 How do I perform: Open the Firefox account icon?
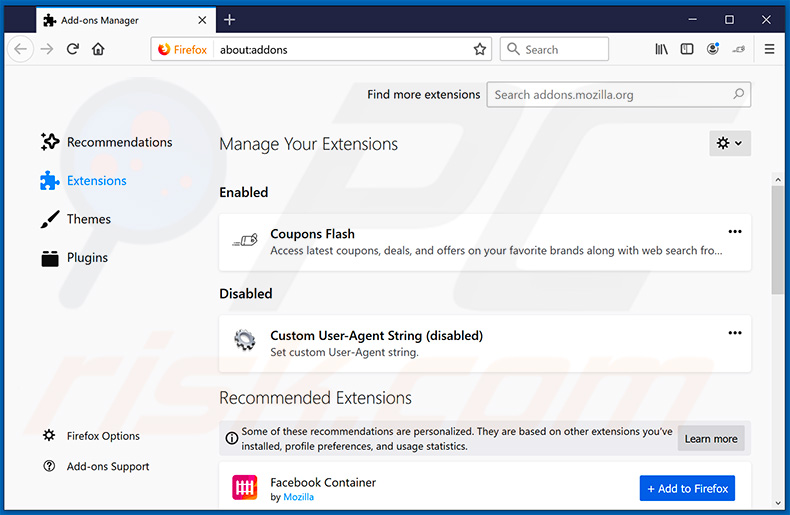(713, 49)
